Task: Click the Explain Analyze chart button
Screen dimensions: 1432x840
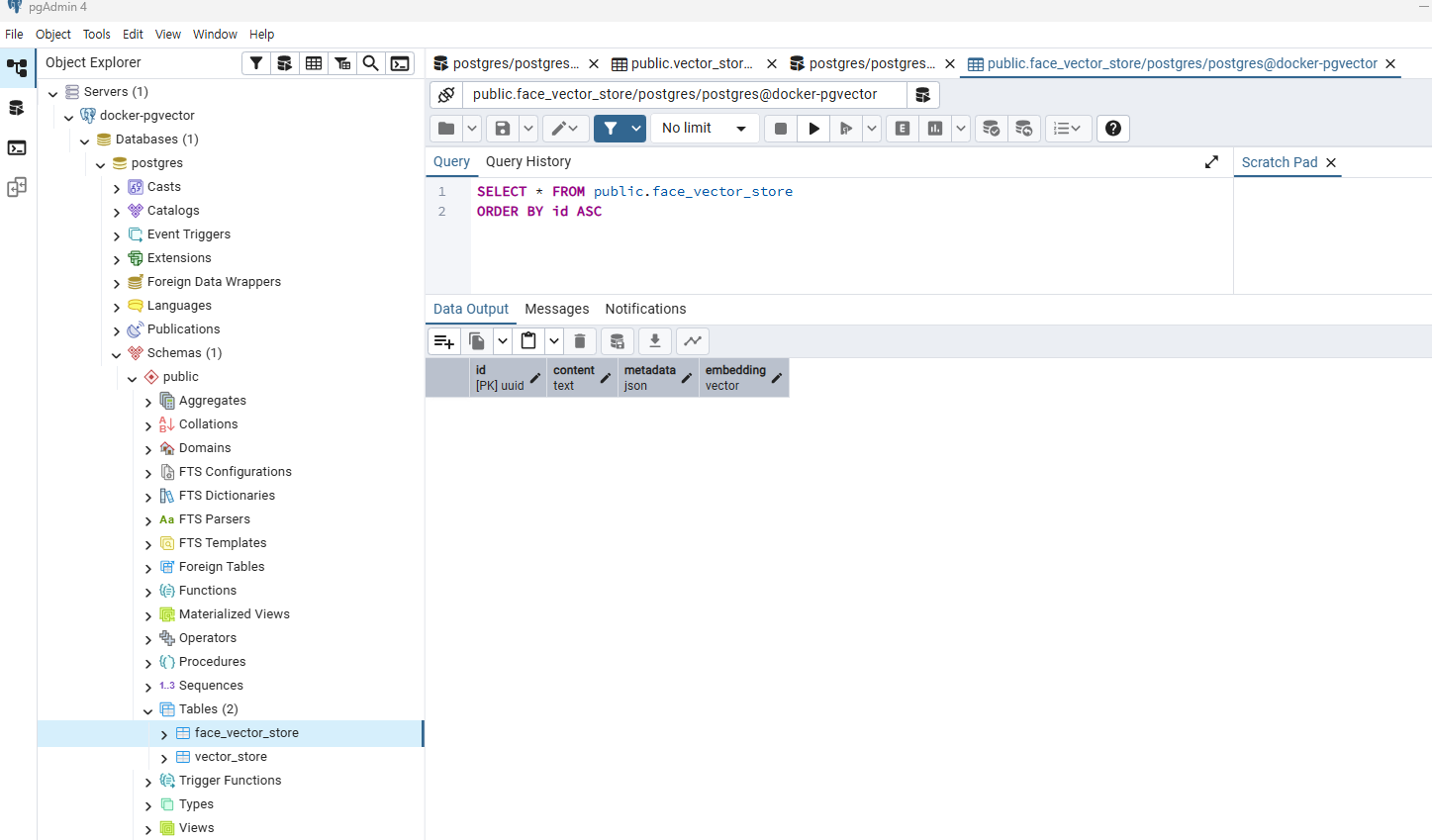Action: [x=935, y=129]
